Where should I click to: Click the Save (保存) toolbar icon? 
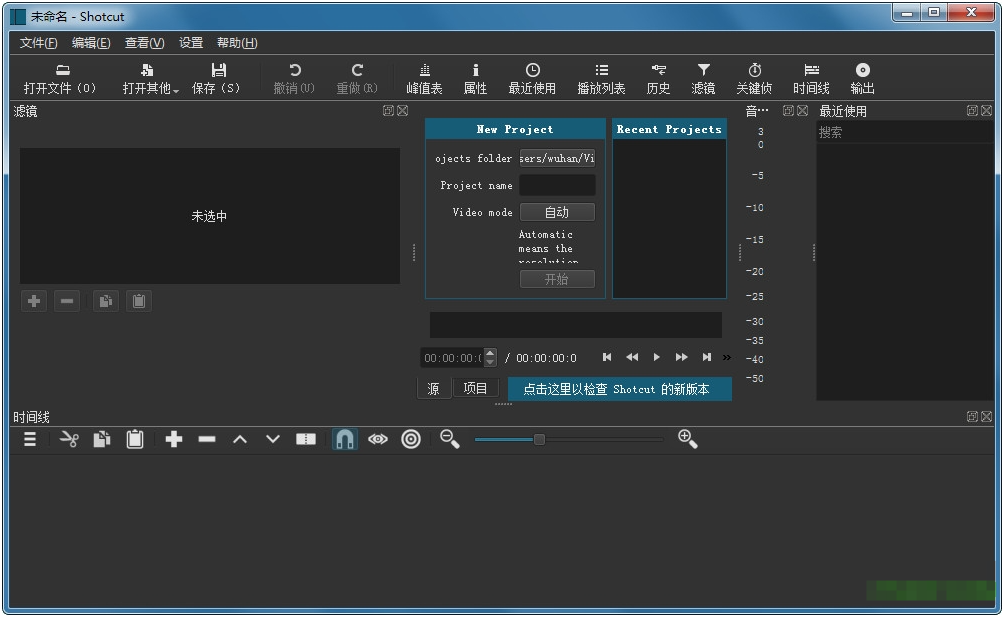click(217, 79)
